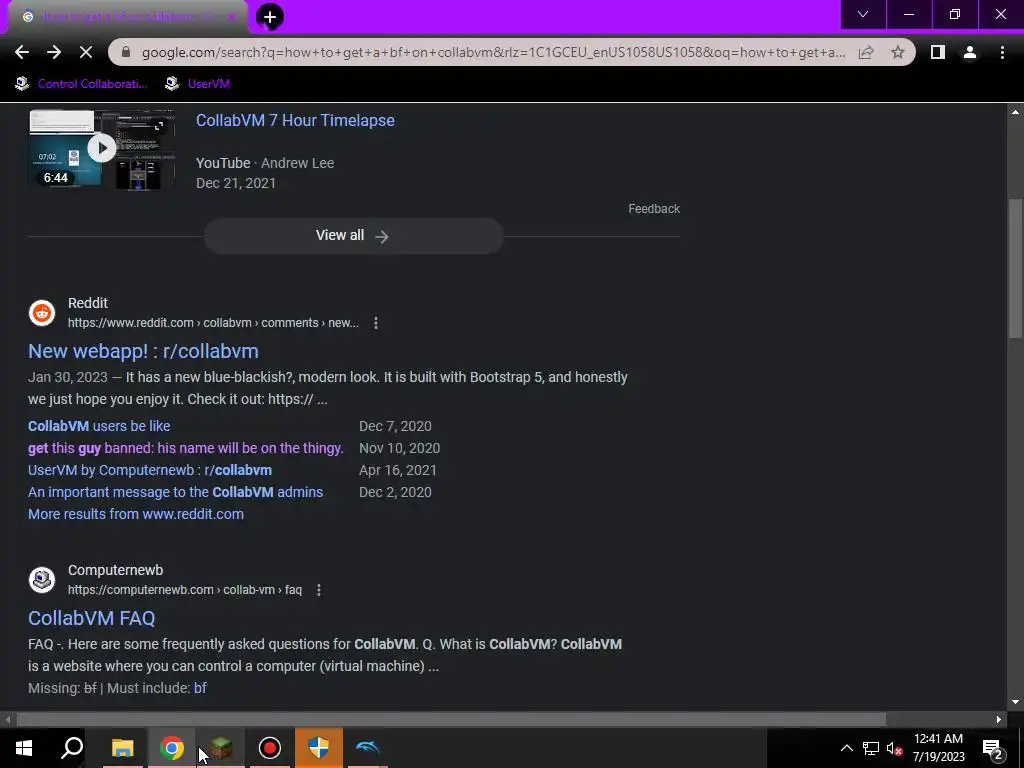Click the Reddit site favicon
This screenshot has width=1024, height=768.
[42, 313]
